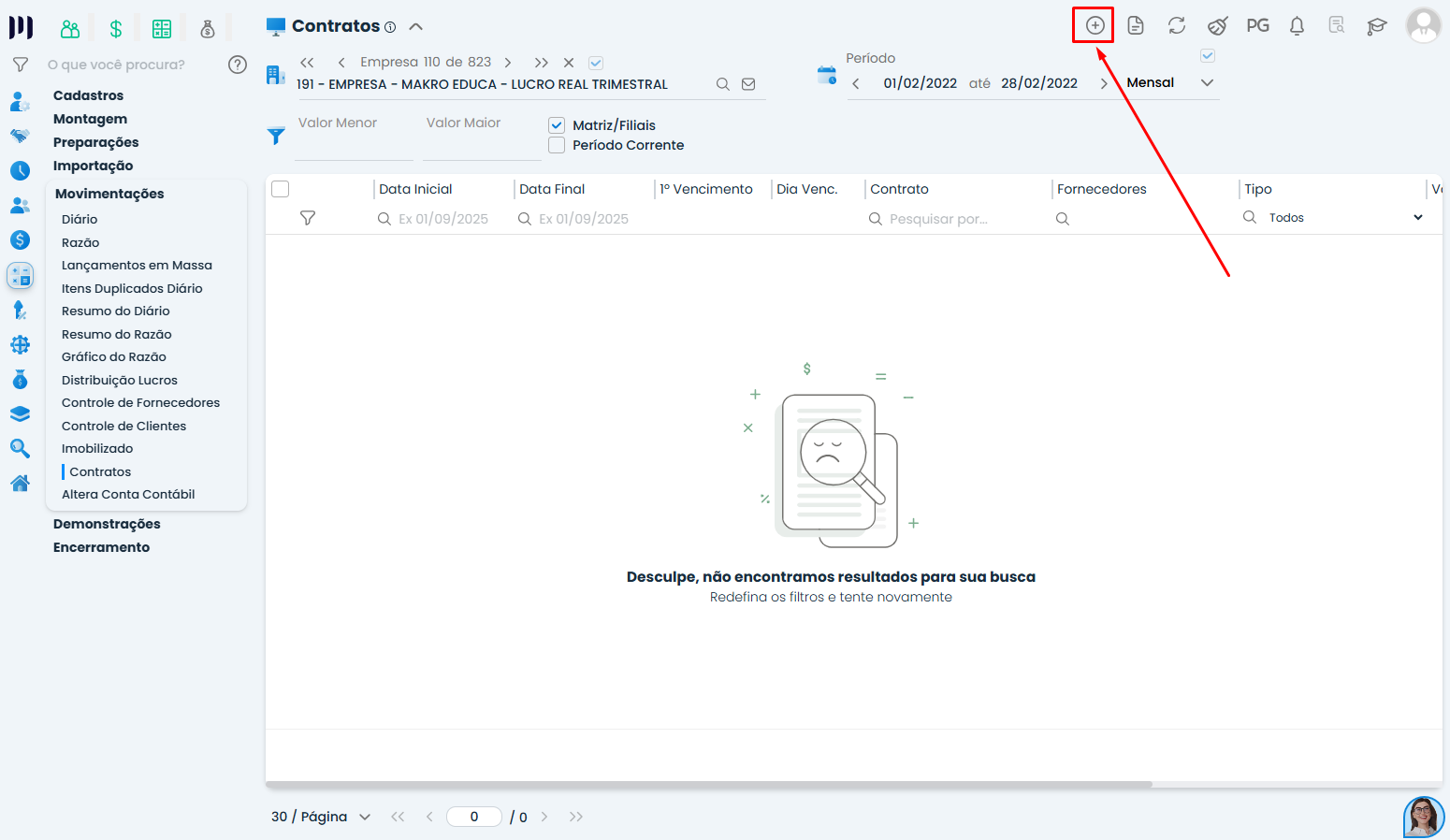Click the user settings icon in left sidebar
Viewport: 1450px width, 840px height.
coord(20,102)
